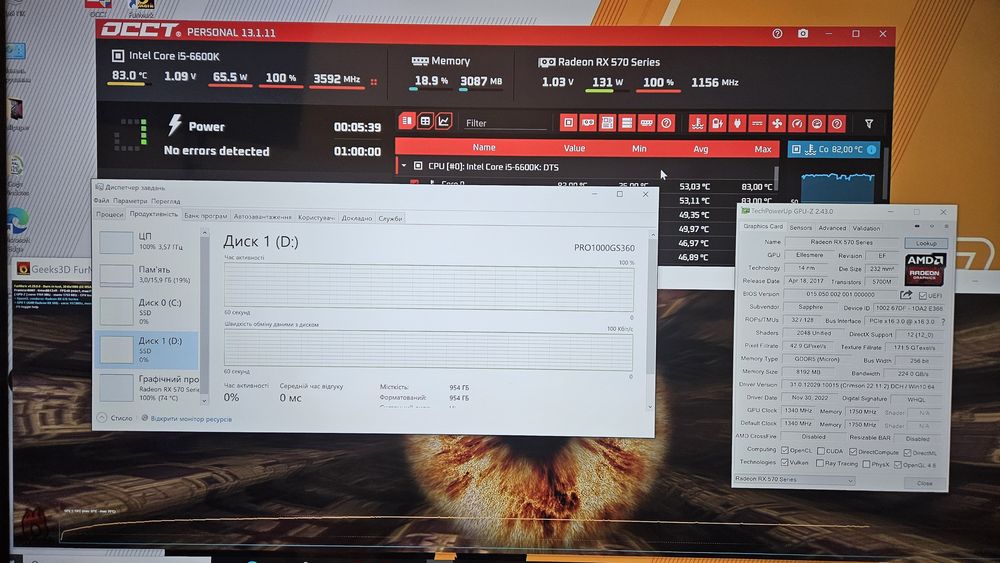Image resolution: width=1000 pixels, height=563 pixels.
Task: Toggle the OpenGL 4.6 checkbox in GPU-Z
Action: click(897, 465)
